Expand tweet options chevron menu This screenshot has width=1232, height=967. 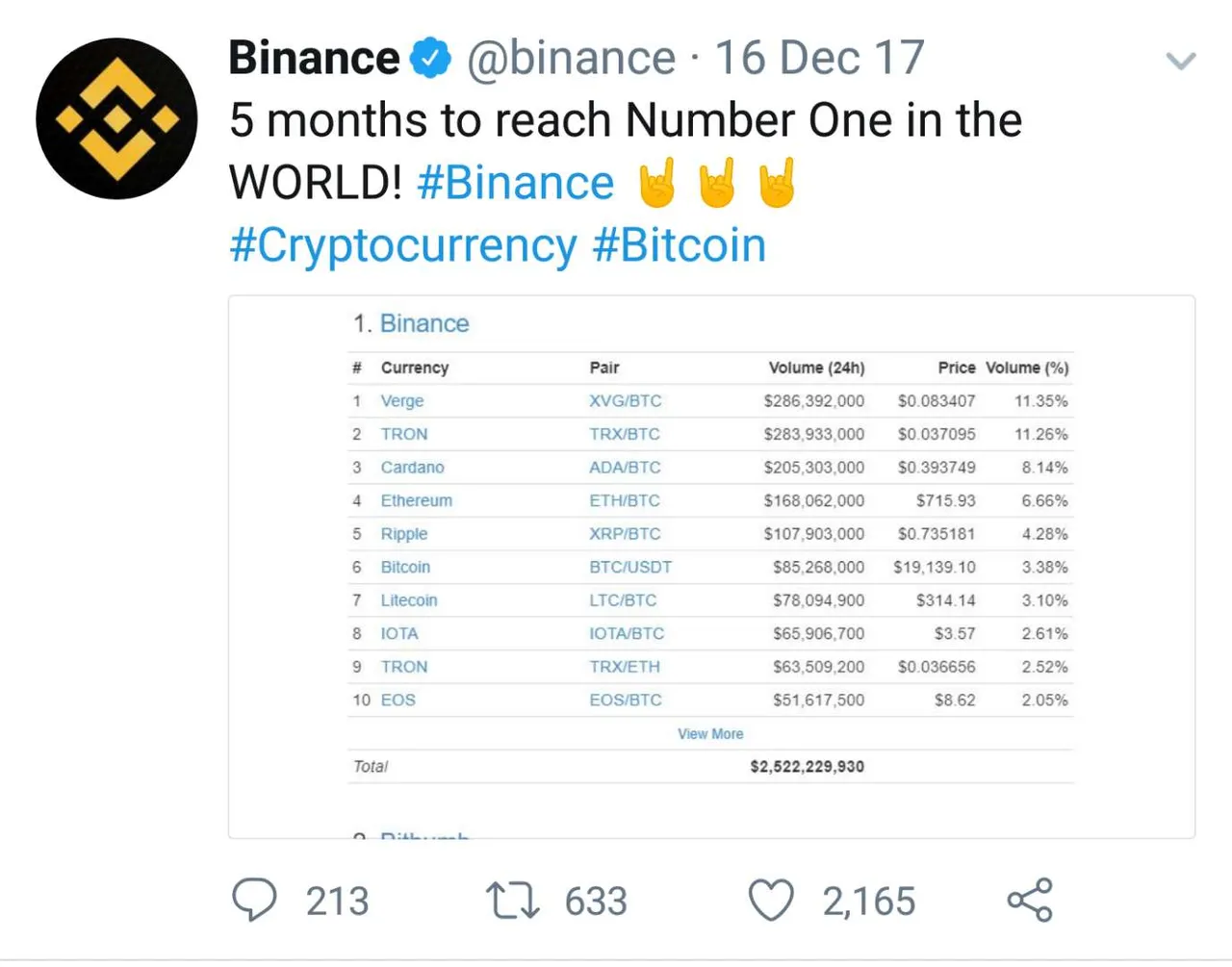[1180, 62]
